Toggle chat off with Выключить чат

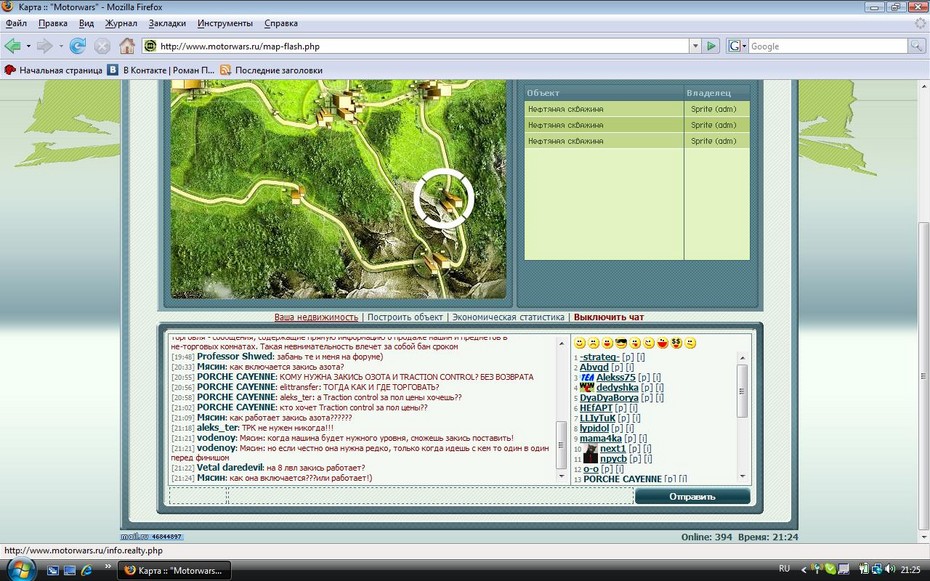coord(609,317)
